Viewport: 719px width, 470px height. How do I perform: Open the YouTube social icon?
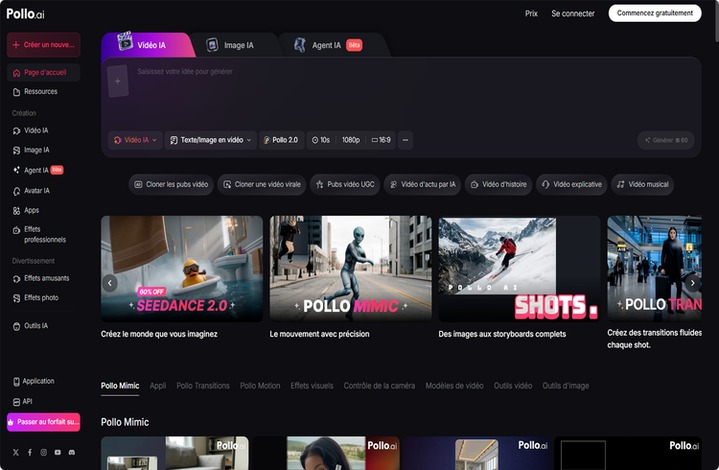[x=57, y=452]
